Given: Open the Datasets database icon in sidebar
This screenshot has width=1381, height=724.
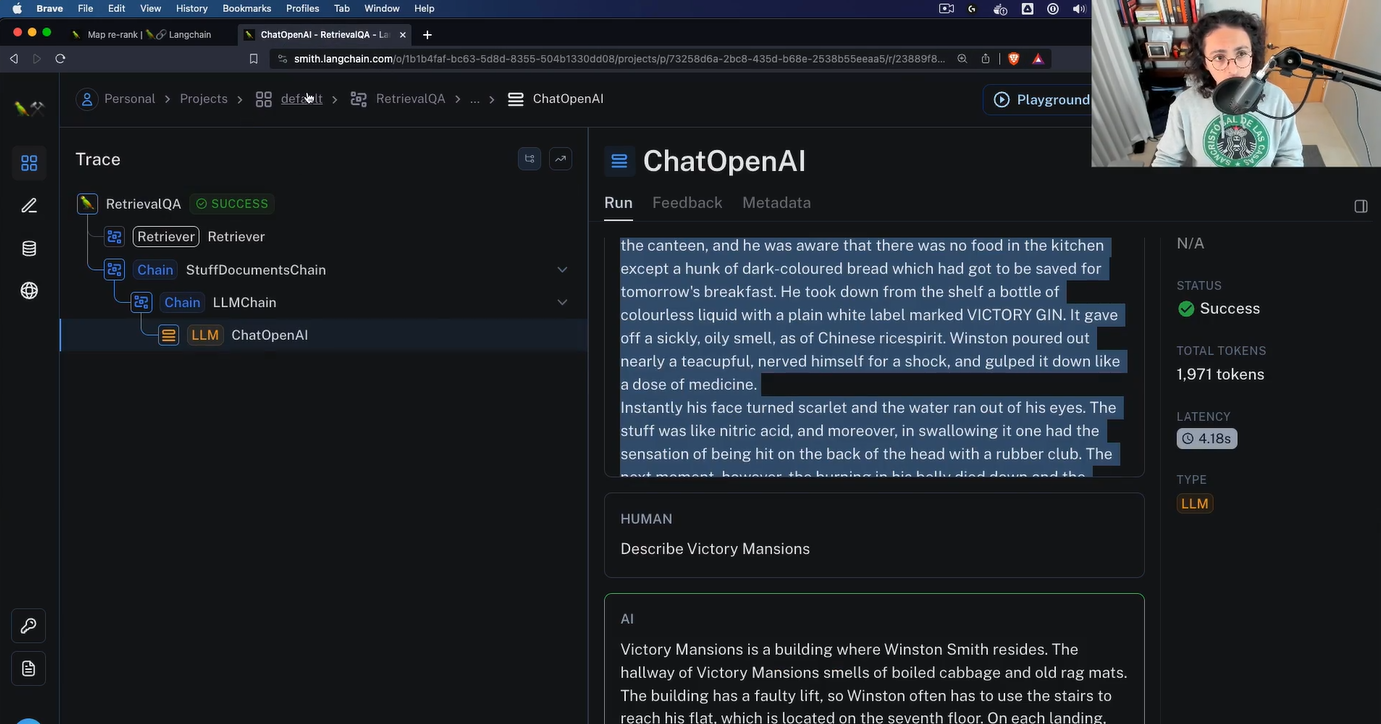Looking at the screenshot, I should coord(29,249).
